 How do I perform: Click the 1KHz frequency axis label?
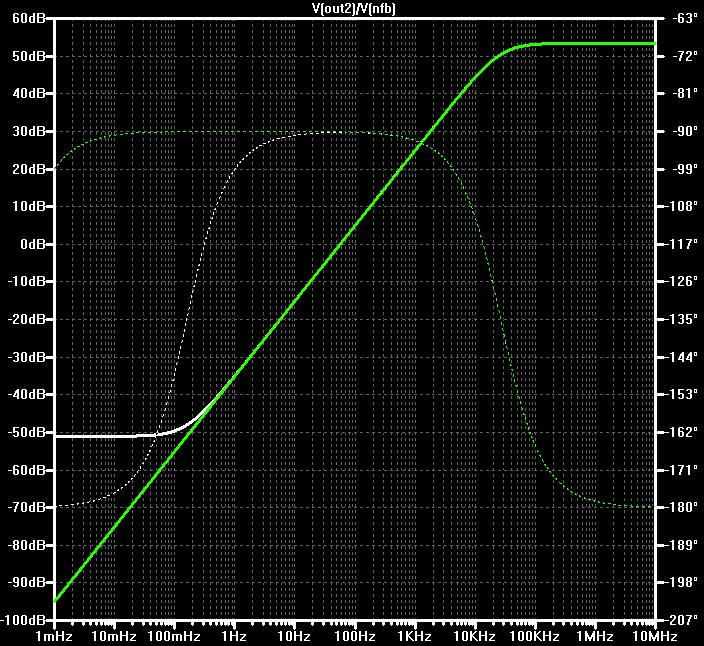[415, 636]
